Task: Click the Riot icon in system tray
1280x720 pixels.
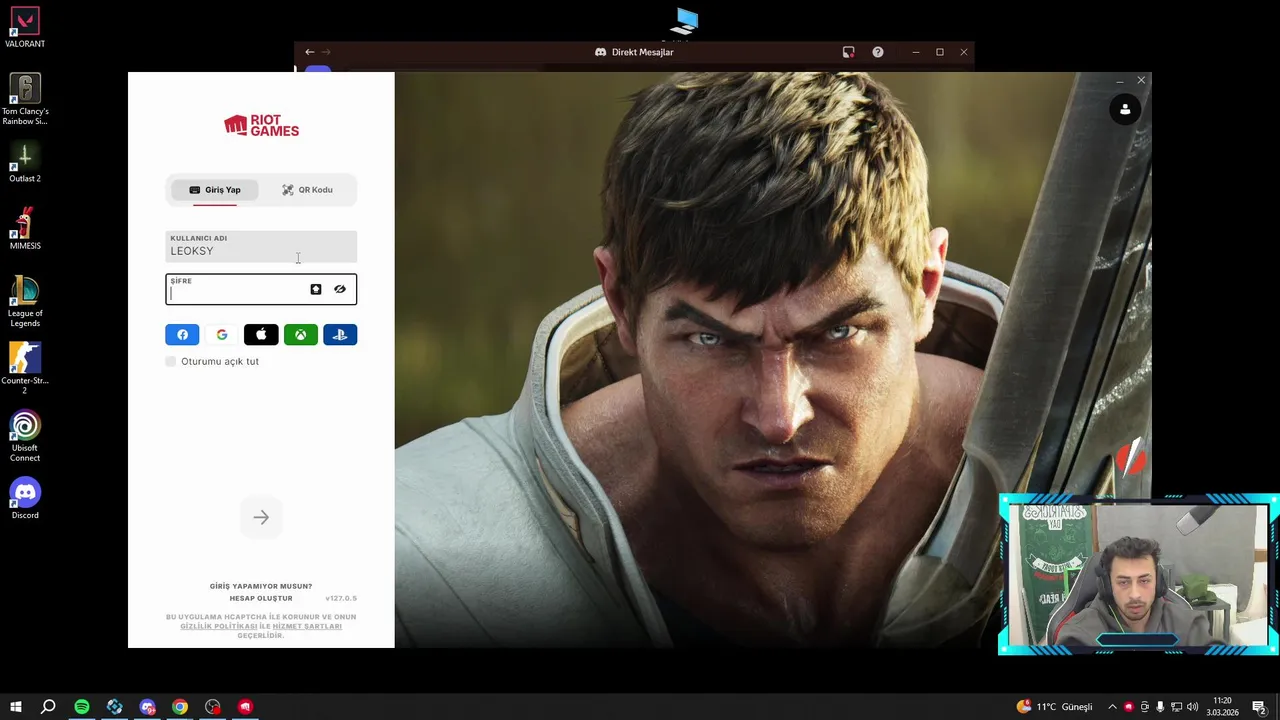Action: click(1129, 707)
